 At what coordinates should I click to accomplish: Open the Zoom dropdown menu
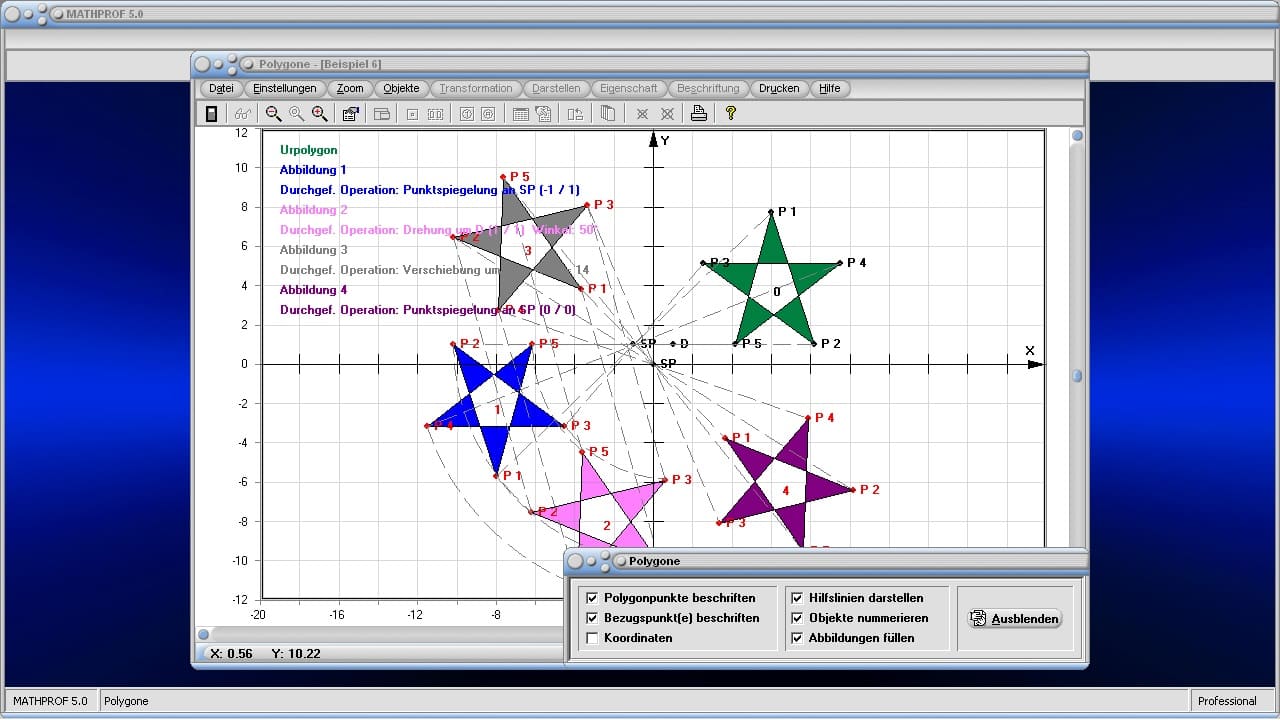(x=350, y=88)
